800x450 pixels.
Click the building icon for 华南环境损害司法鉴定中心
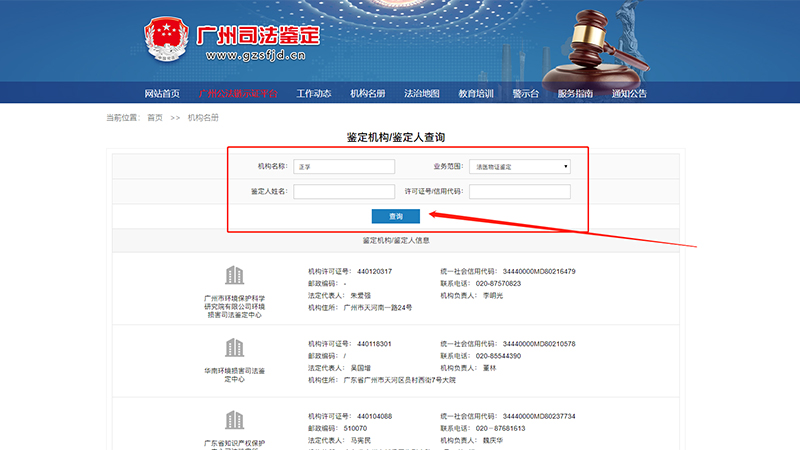point(234,347)
